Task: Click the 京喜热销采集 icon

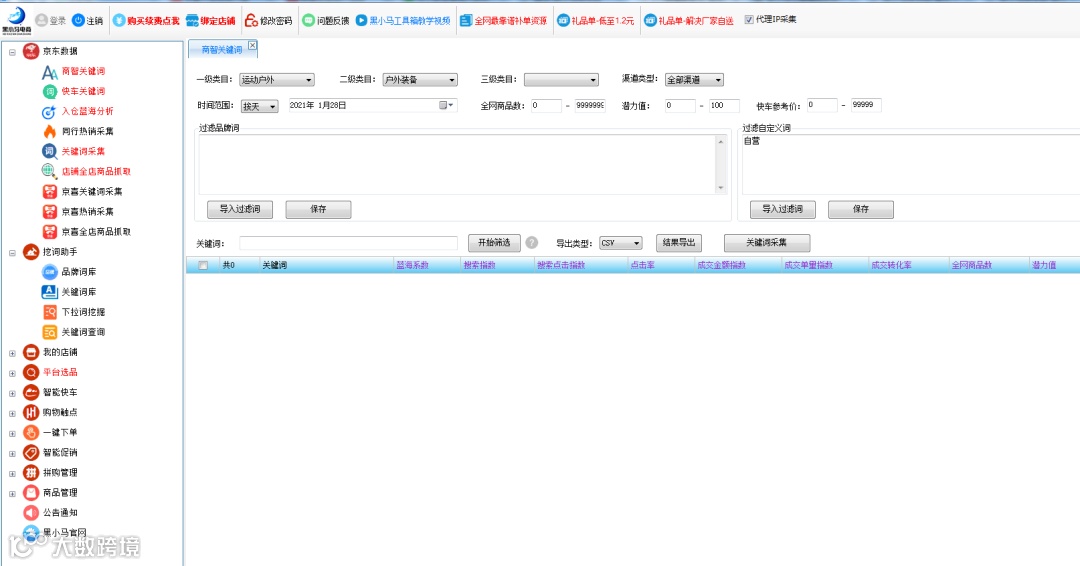Action: click(x=50, y=211)
